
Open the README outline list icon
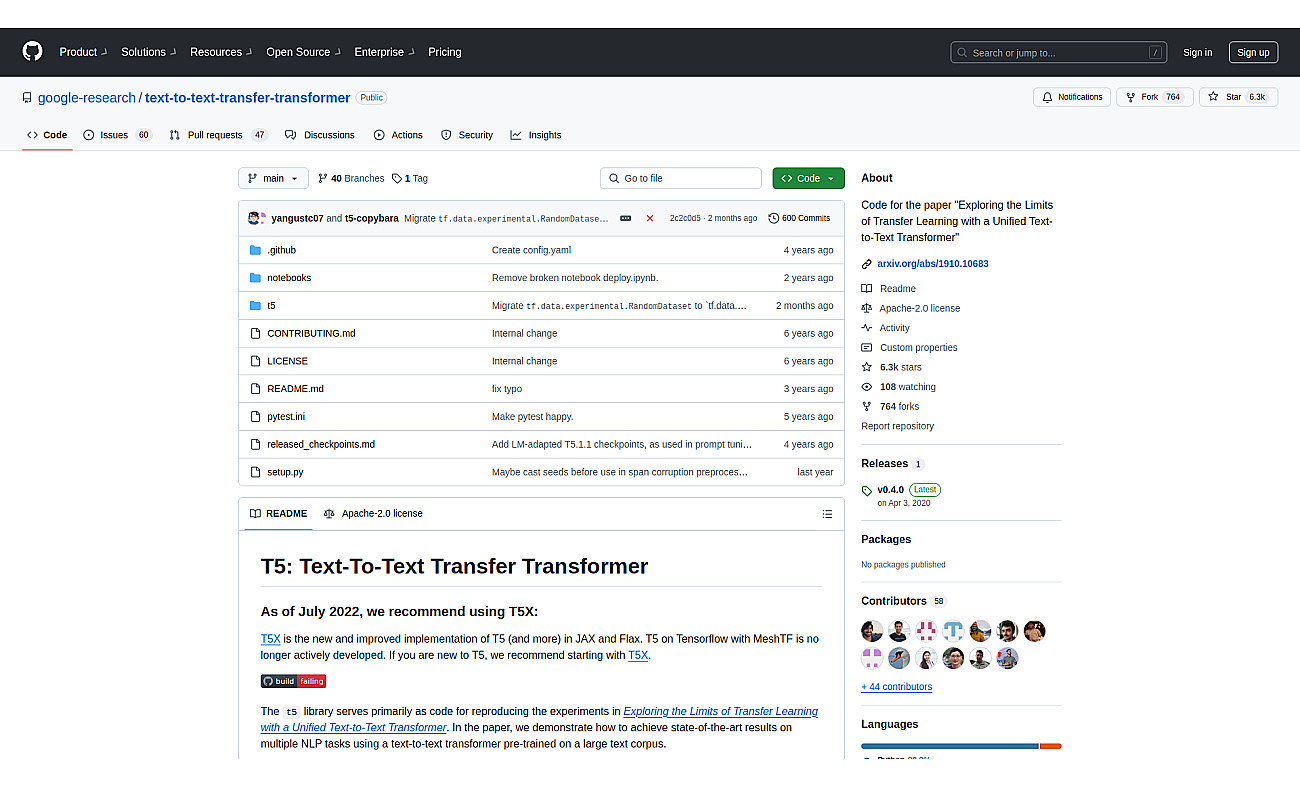point(827,514)
